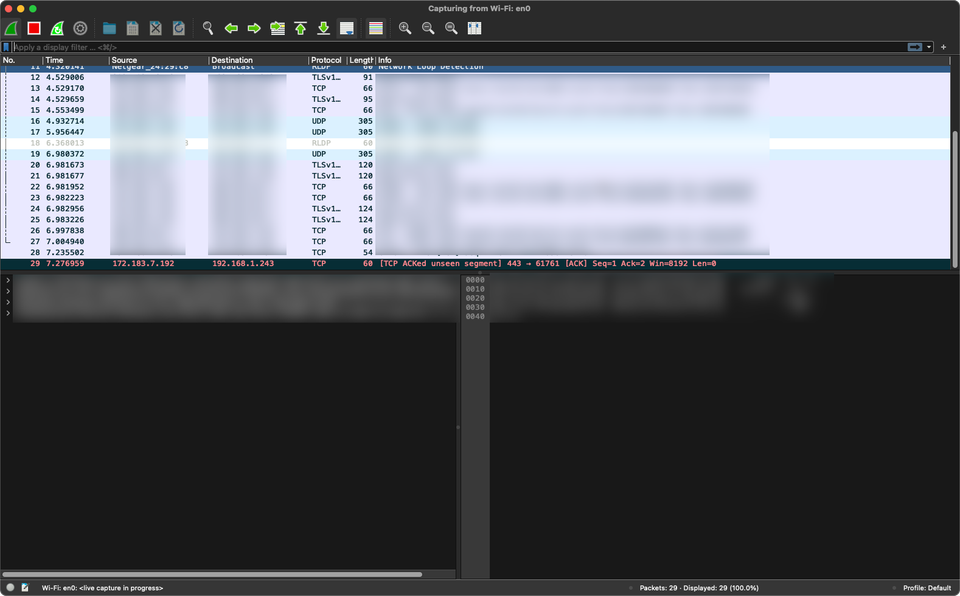
Task: Go forward in packet history
Action: pyautogui.click(x=254, y=28)
